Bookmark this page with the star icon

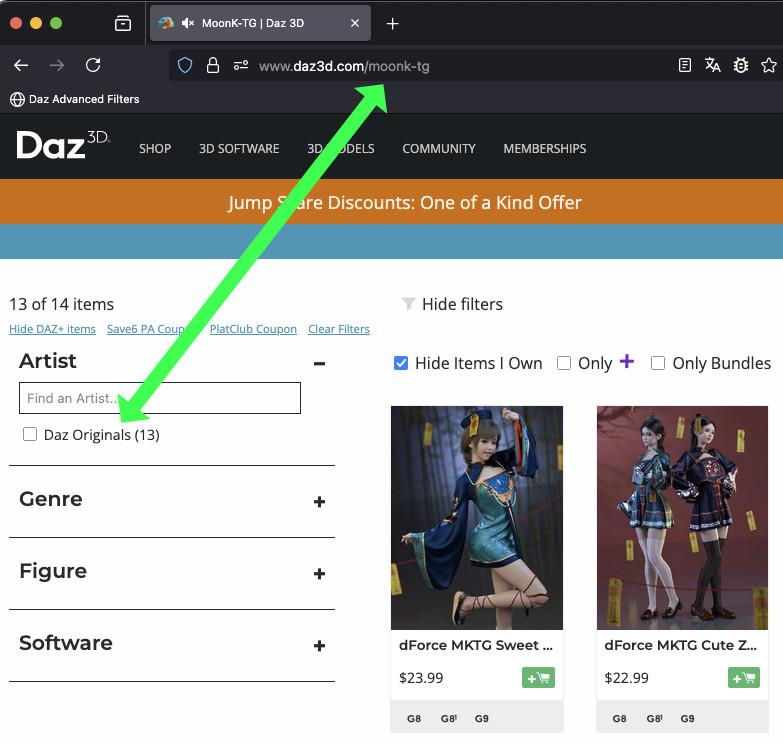click(769, 65)
